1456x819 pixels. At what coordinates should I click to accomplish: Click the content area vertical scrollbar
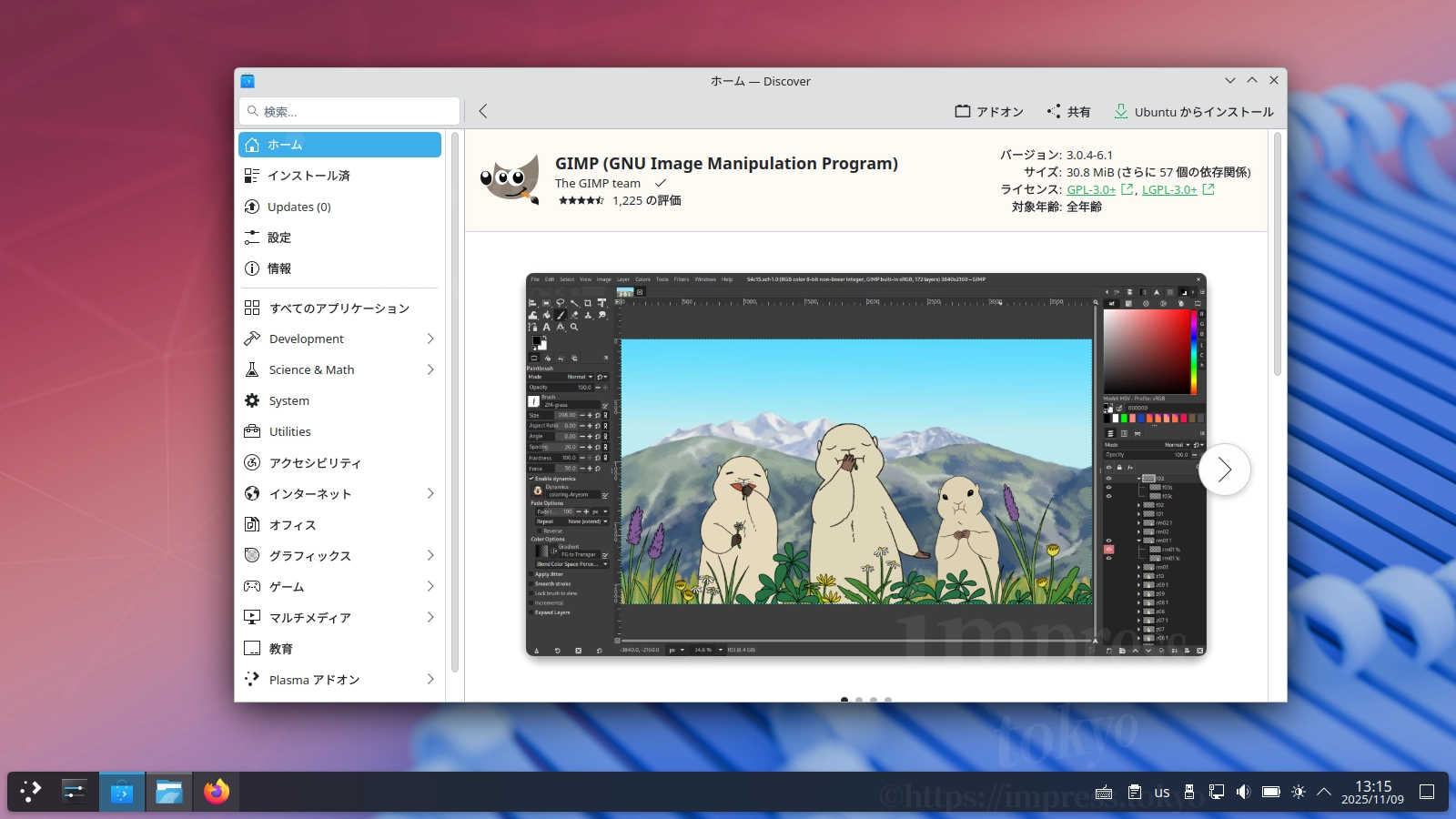pyautogui.click(x=1278, y=255)
